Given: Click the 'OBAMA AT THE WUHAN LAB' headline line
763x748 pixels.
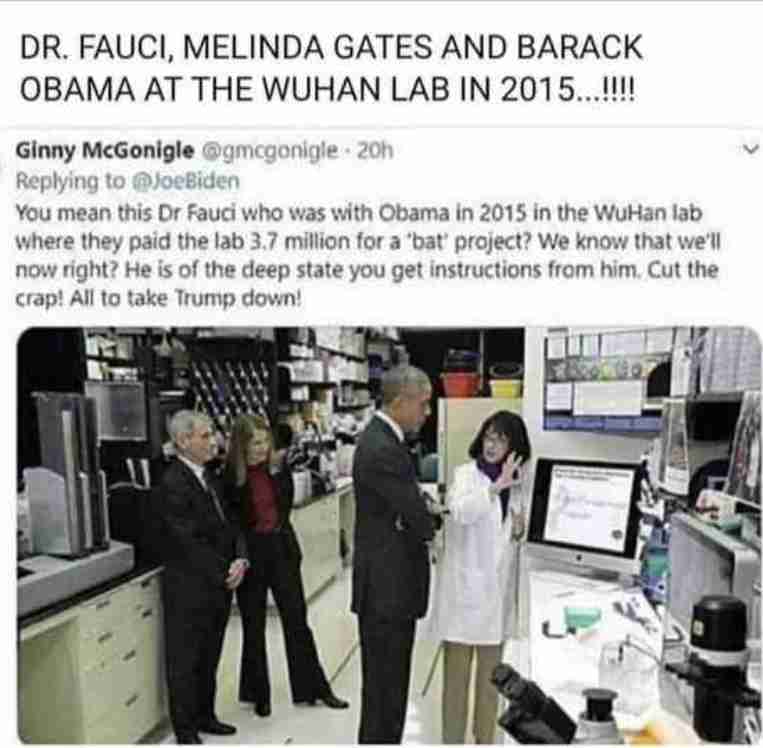Looking at the screenshot, I should click(327, 89).
